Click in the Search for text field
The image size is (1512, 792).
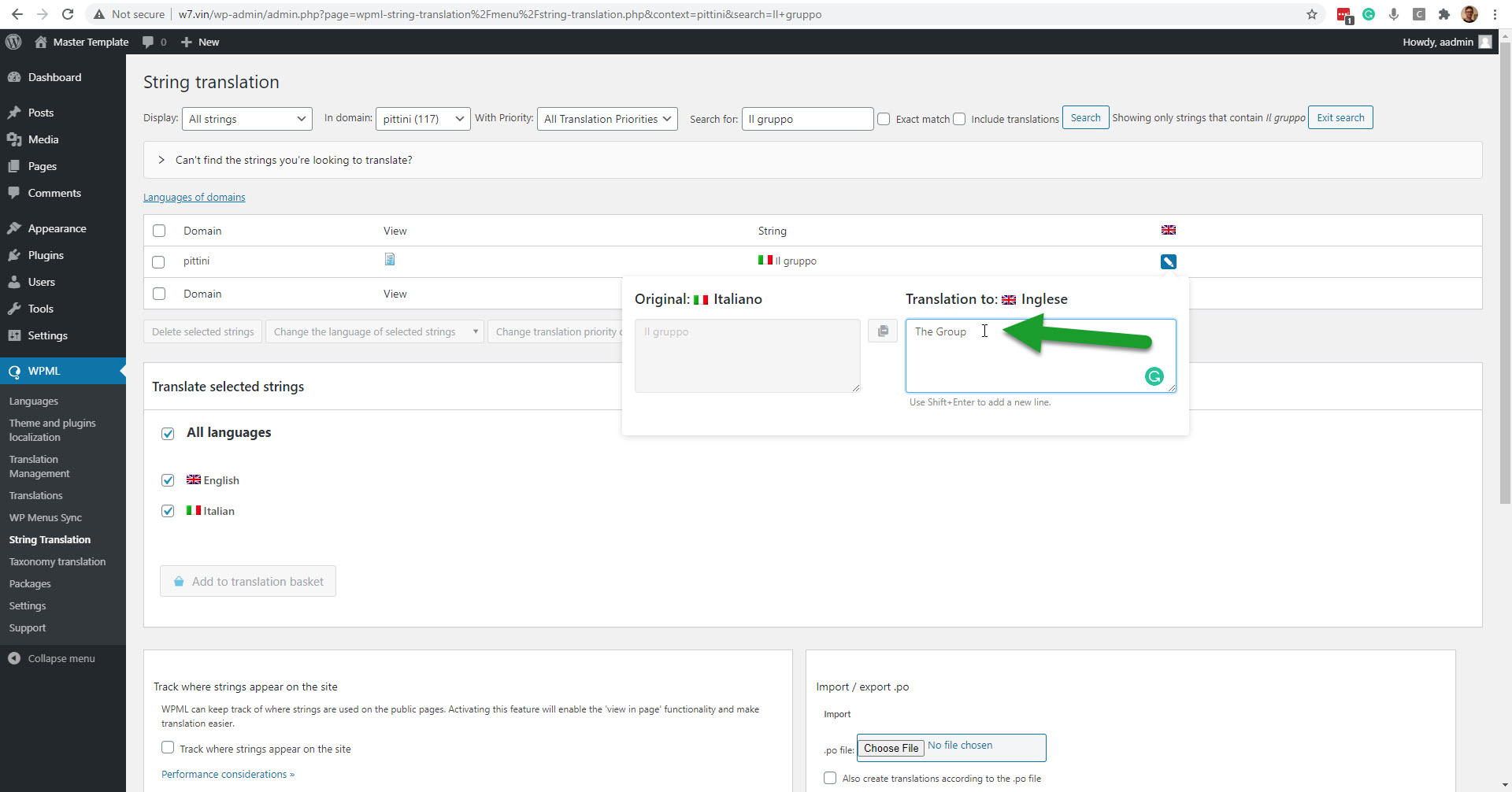(807, 119)
